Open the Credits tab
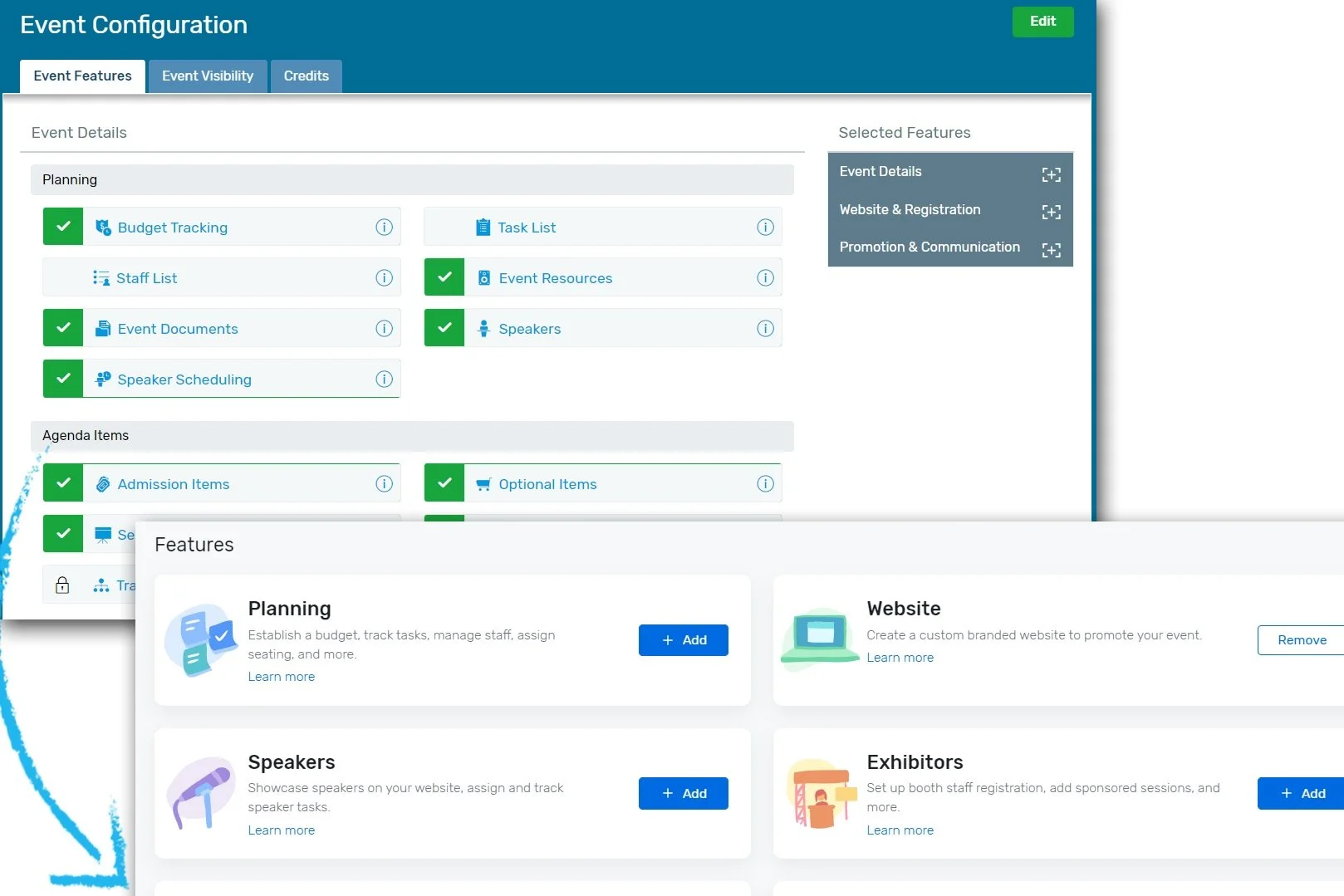The image size is (1344, 896). [x=306, y=76]
